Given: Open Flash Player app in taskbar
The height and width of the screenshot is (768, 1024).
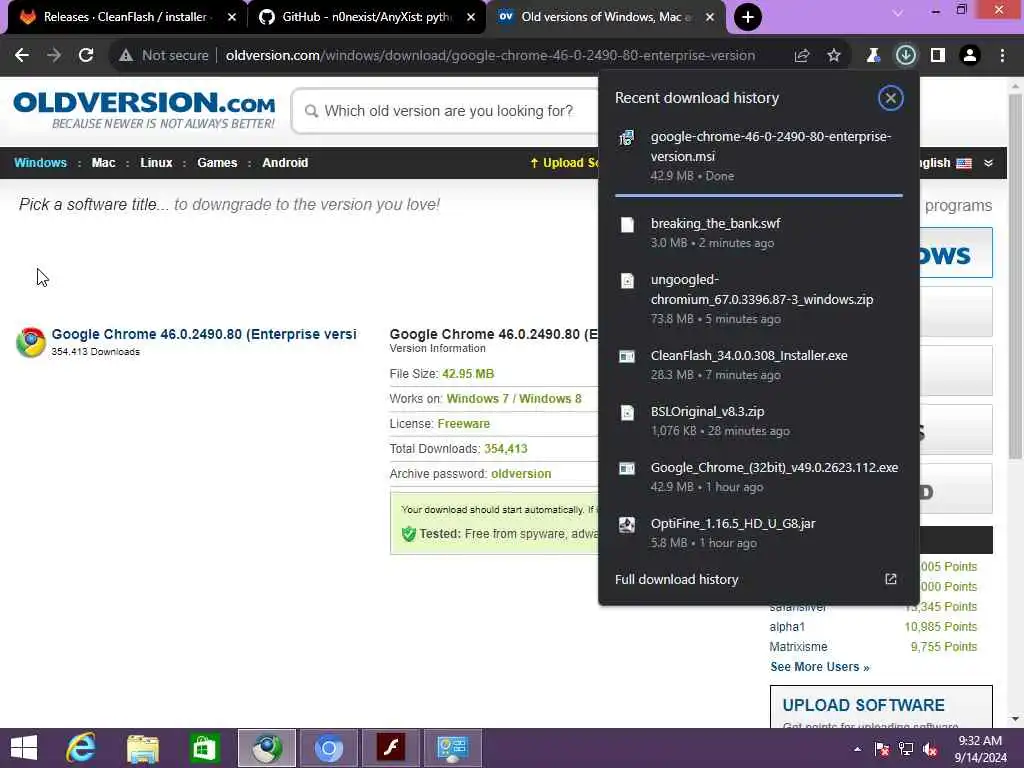Looking at the screenshot, I should [x=391, y=748].
